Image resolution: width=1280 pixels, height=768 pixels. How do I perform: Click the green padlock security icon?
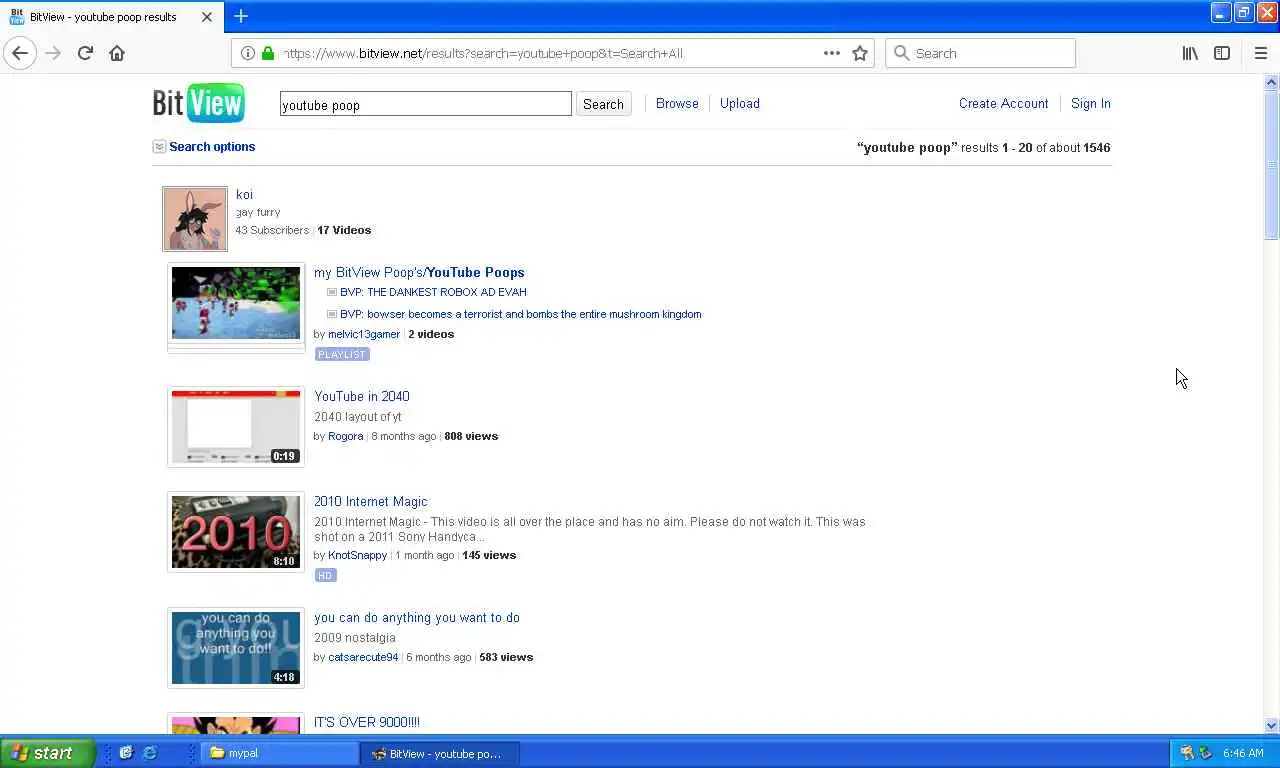pyautogui.click(x=267, y=53)
